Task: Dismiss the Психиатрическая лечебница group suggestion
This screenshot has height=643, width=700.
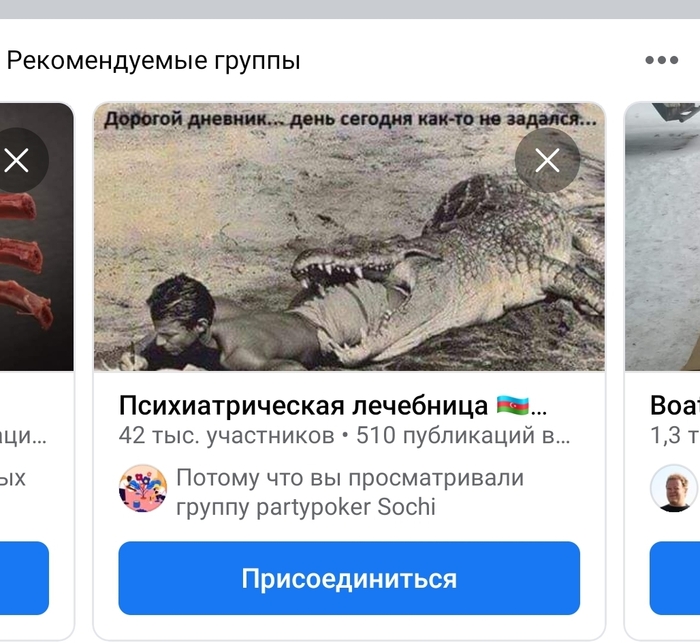Action: tap(547, 160)
